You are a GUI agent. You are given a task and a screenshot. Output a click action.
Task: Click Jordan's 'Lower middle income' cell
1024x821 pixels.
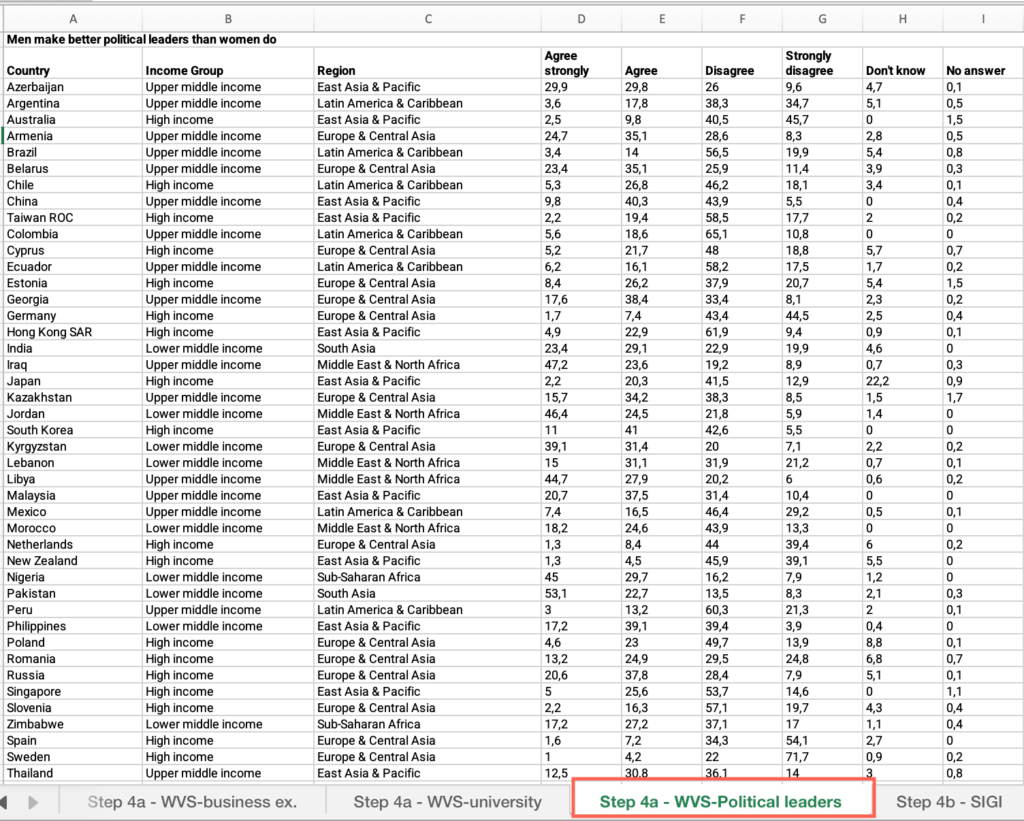[x=228, y=413]
